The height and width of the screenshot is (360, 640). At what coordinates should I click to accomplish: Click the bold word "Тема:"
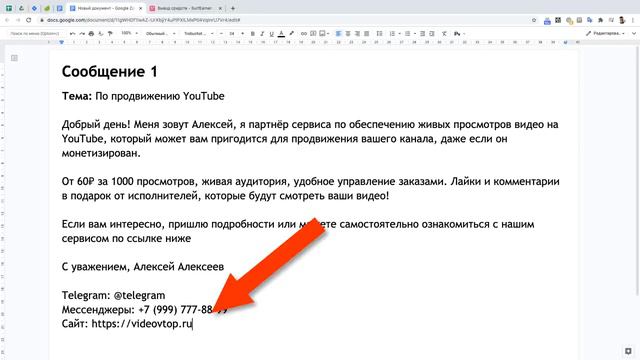click(x=77, y=96)
